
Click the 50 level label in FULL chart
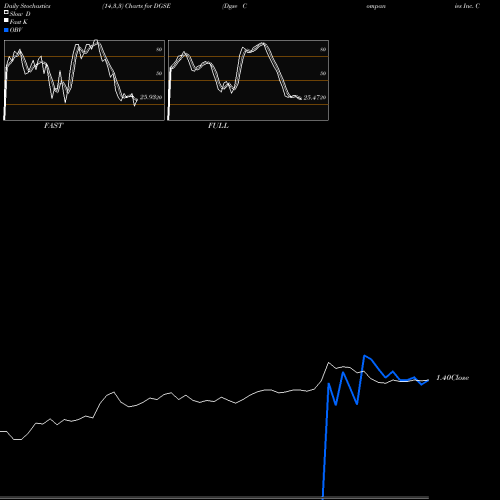click(x=323, y=73)
